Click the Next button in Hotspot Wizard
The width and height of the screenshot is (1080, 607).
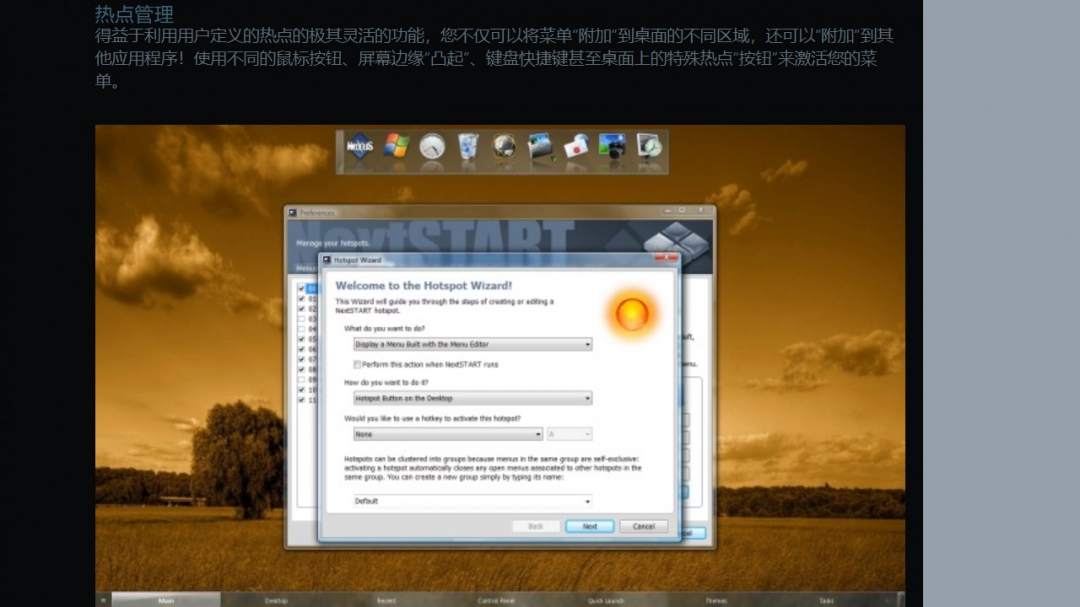coord(589,526)
